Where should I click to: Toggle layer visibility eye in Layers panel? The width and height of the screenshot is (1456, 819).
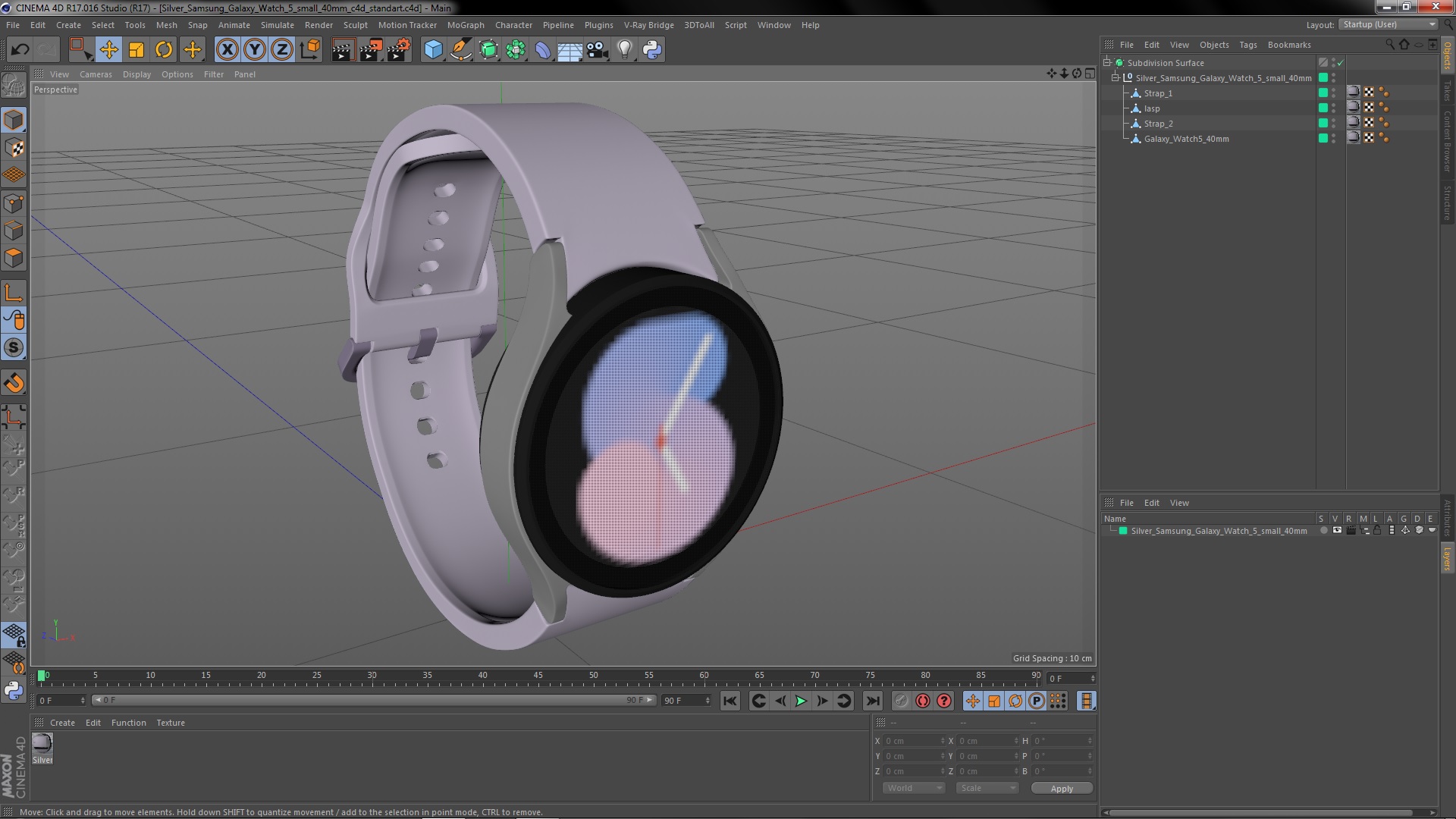(x=1337, y=531)
